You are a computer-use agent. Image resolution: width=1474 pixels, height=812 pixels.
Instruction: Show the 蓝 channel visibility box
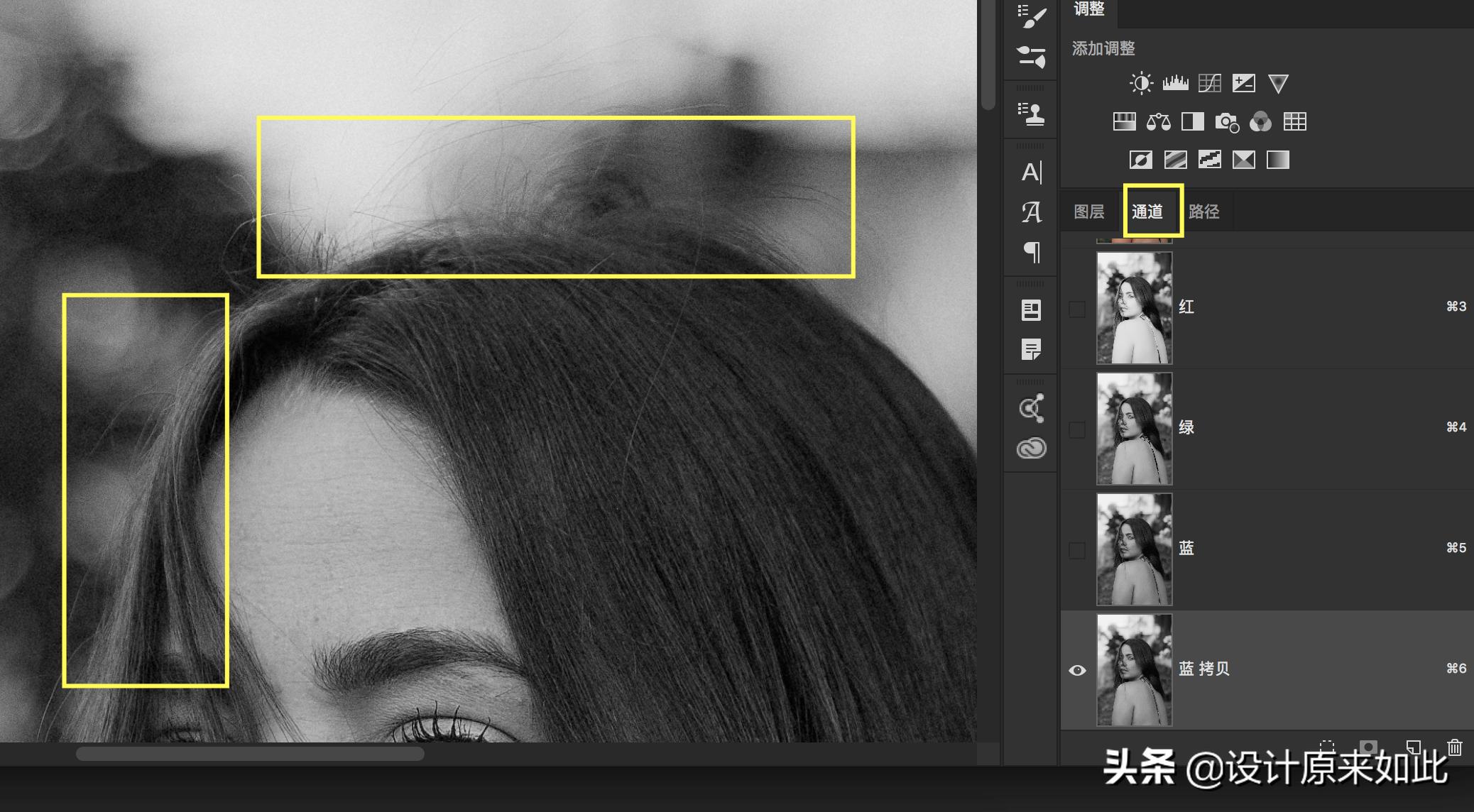coord(1077,550)
